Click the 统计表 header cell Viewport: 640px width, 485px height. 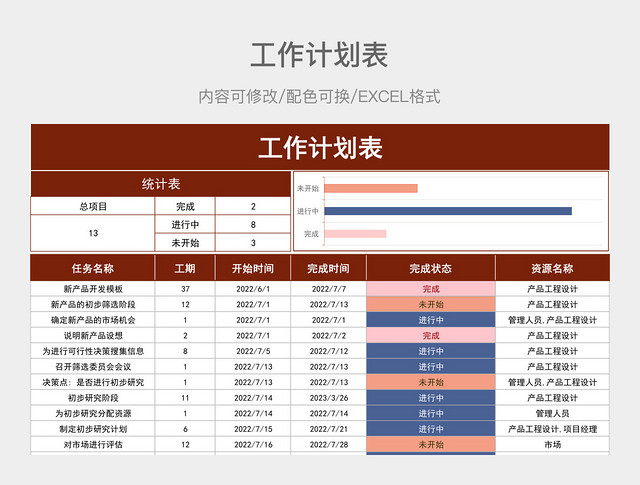pos(161,184)
